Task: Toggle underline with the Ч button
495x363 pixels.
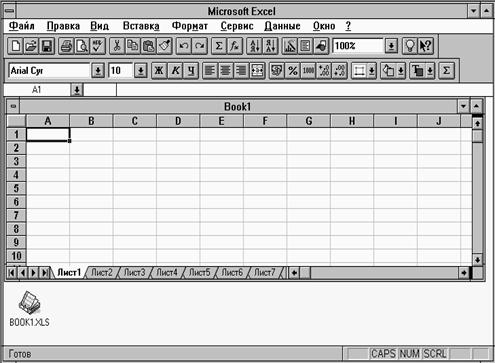Action: tap(191, 71)
